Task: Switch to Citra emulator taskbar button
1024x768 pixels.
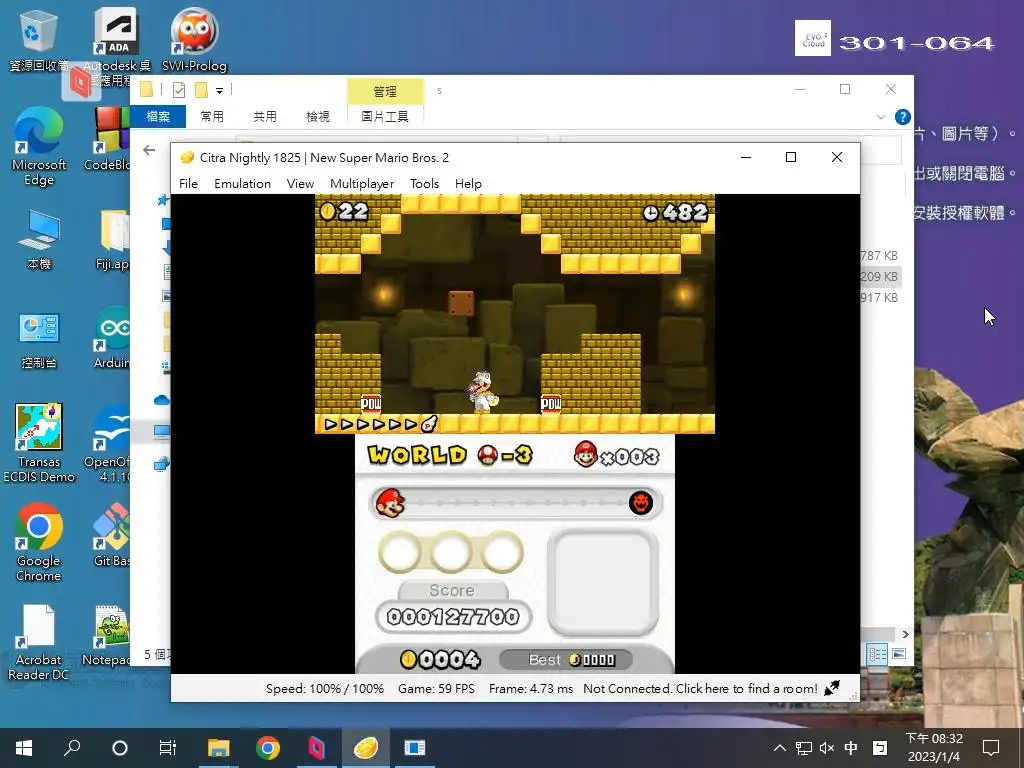Action: click(366, 747)
